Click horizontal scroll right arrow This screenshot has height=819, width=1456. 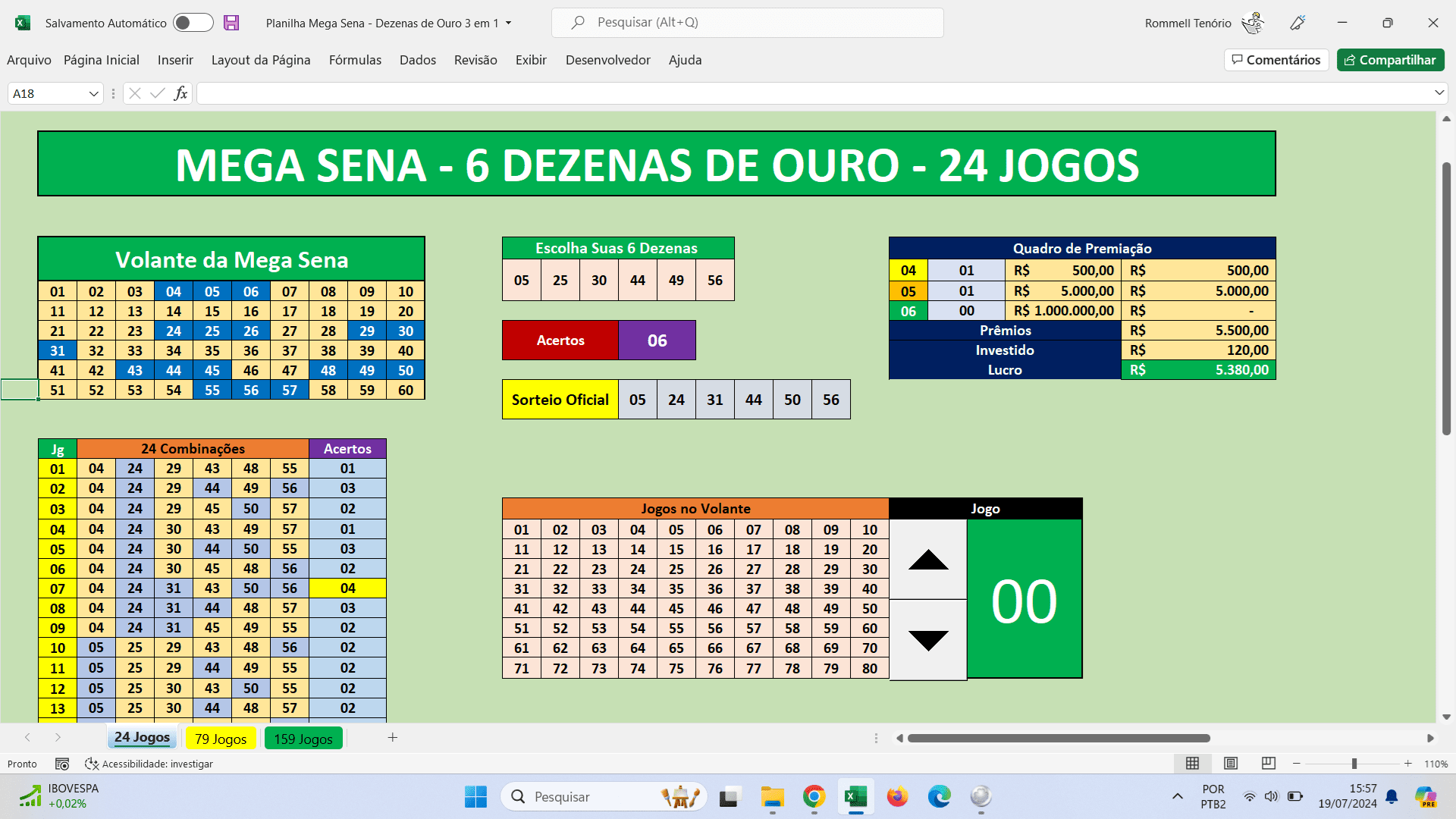click(1430, 738)
